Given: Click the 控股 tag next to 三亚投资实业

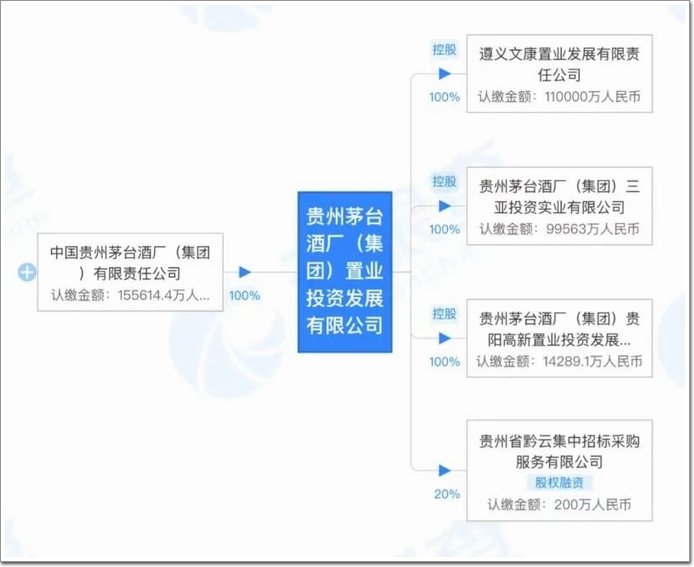Looking at the screenshot, I should [444, 182].
